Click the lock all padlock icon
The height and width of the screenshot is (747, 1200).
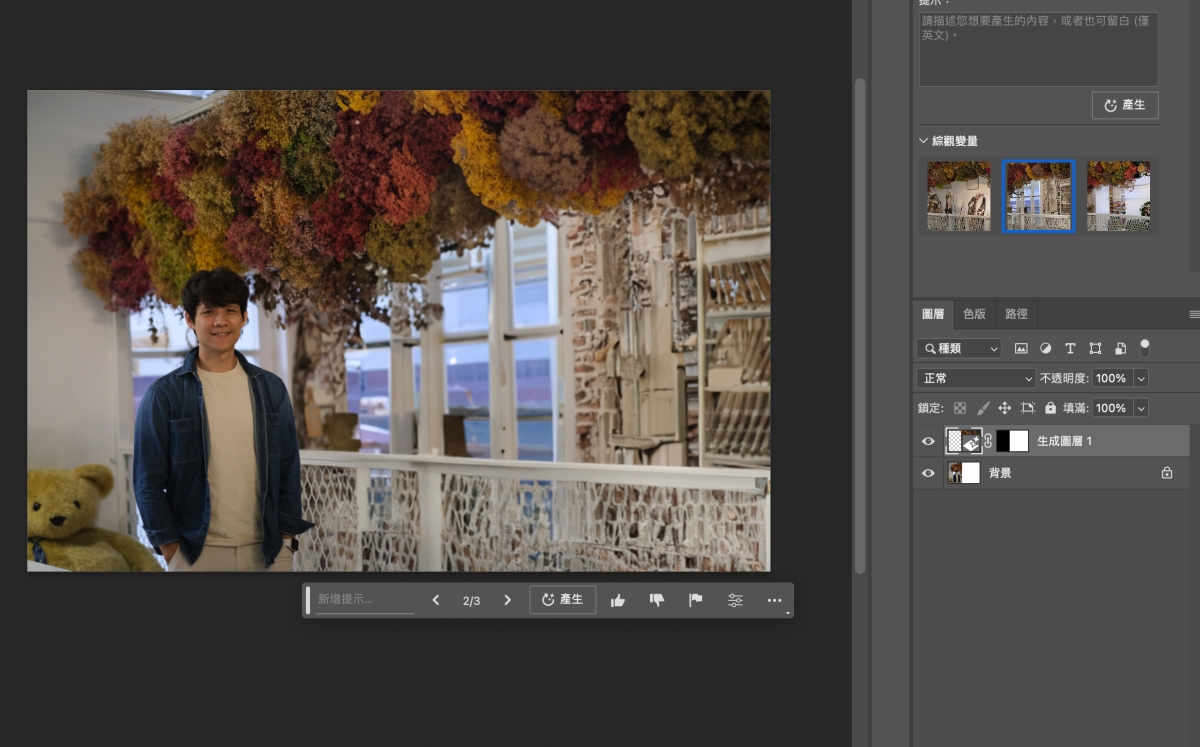[x=1050, y=408]
